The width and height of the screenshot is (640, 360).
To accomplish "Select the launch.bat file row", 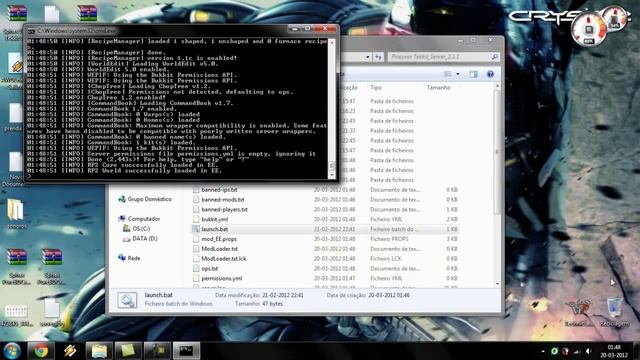I will click(x=326, y=229).
